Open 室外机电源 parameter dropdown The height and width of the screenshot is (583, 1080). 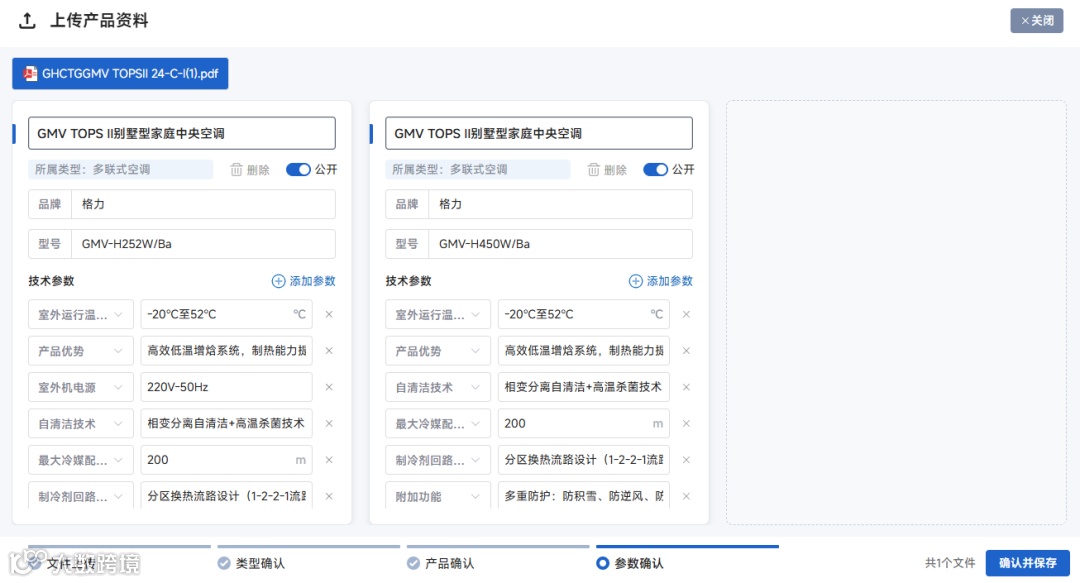click(81, 387)
